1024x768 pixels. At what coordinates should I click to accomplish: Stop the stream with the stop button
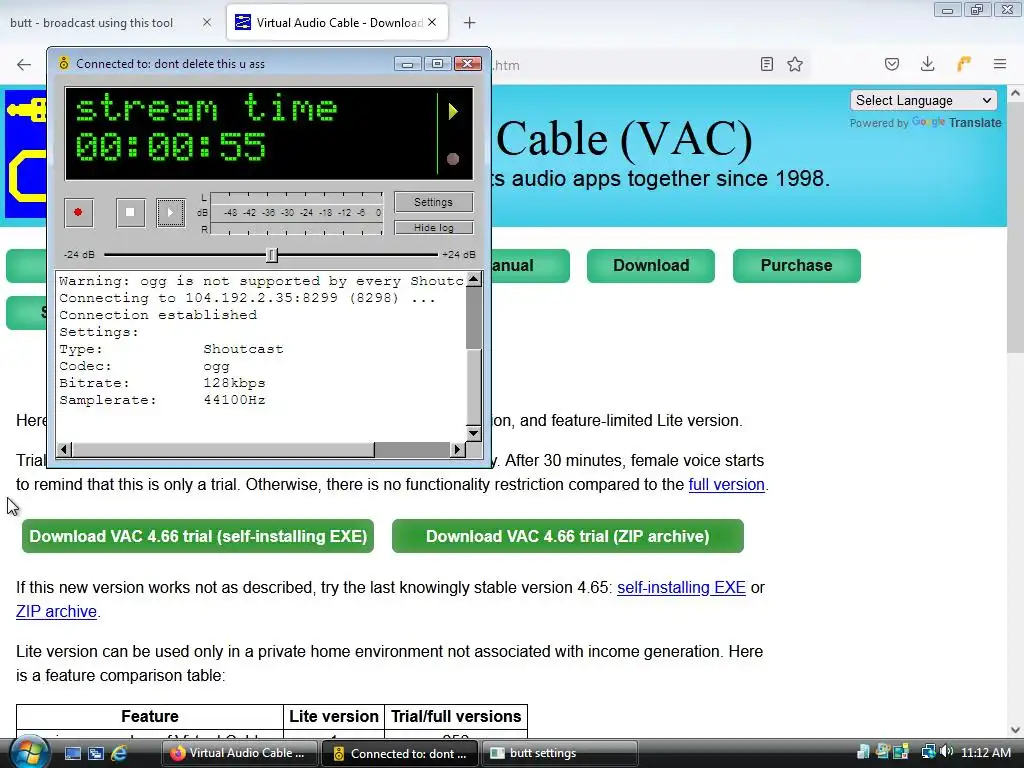click(130, 212)
